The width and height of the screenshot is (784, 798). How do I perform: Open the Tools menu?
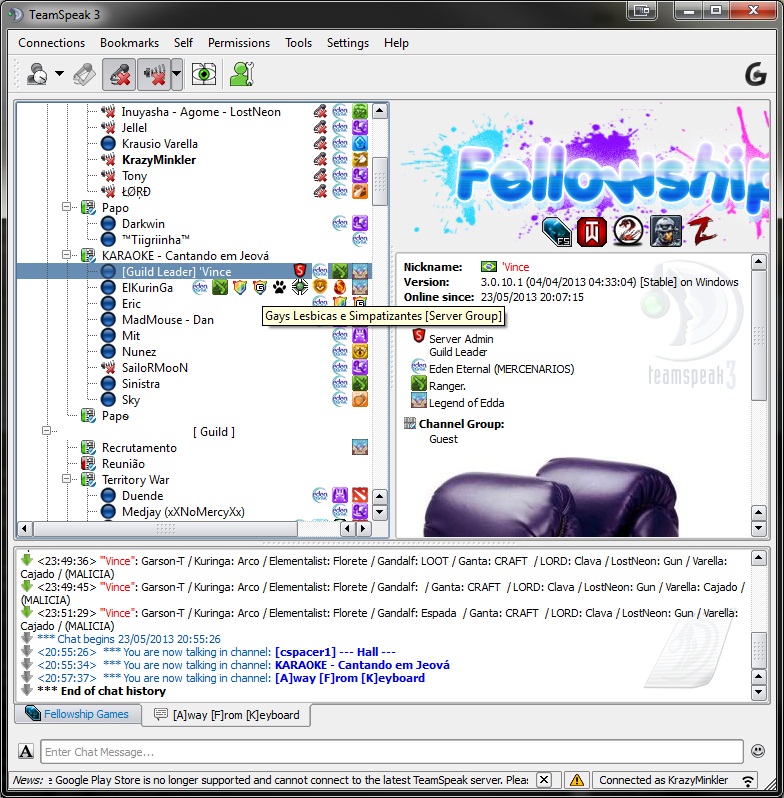(x=298, y=43)
